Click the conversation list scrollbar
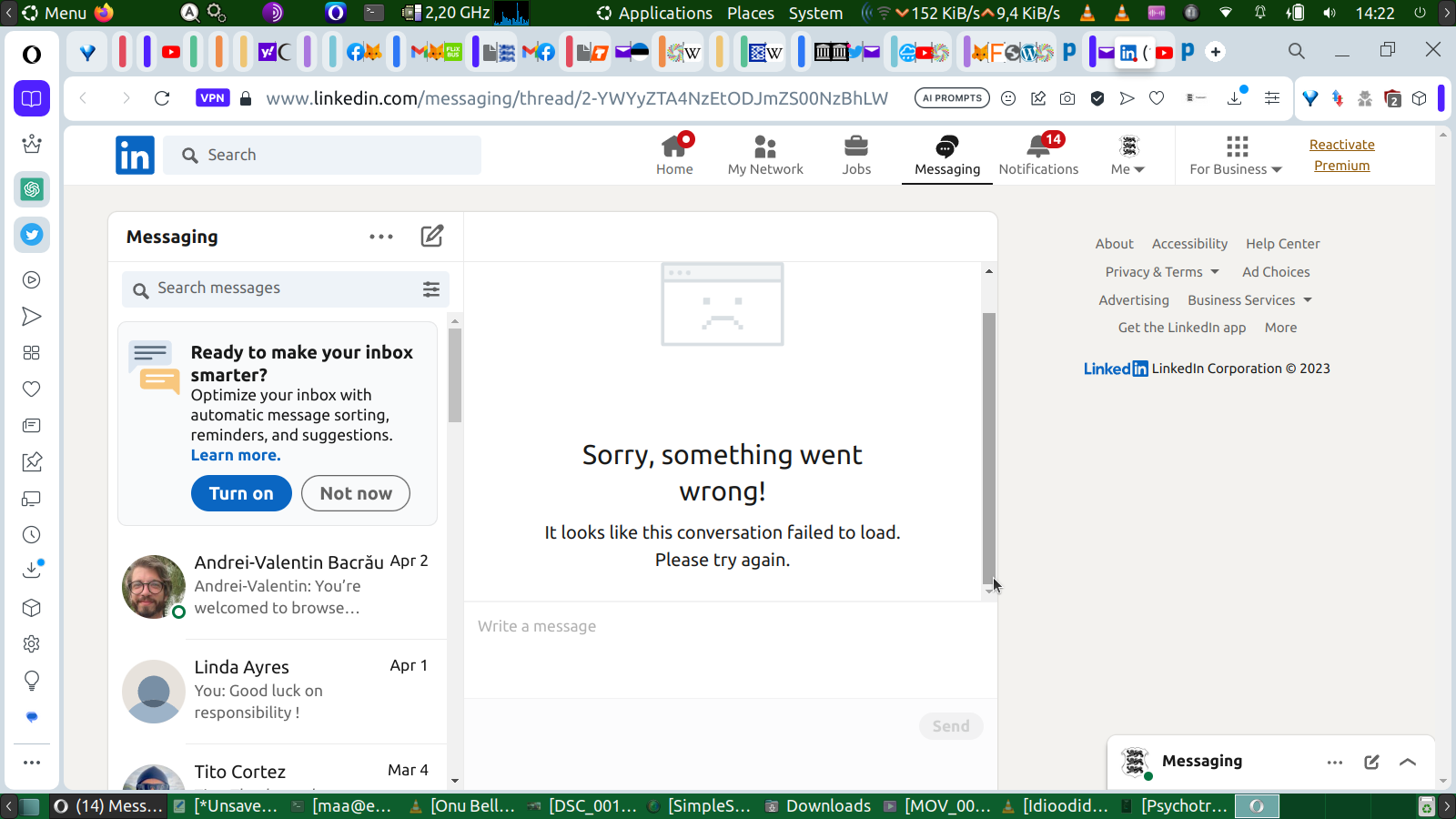1456x819 pixels. [455, 375]
